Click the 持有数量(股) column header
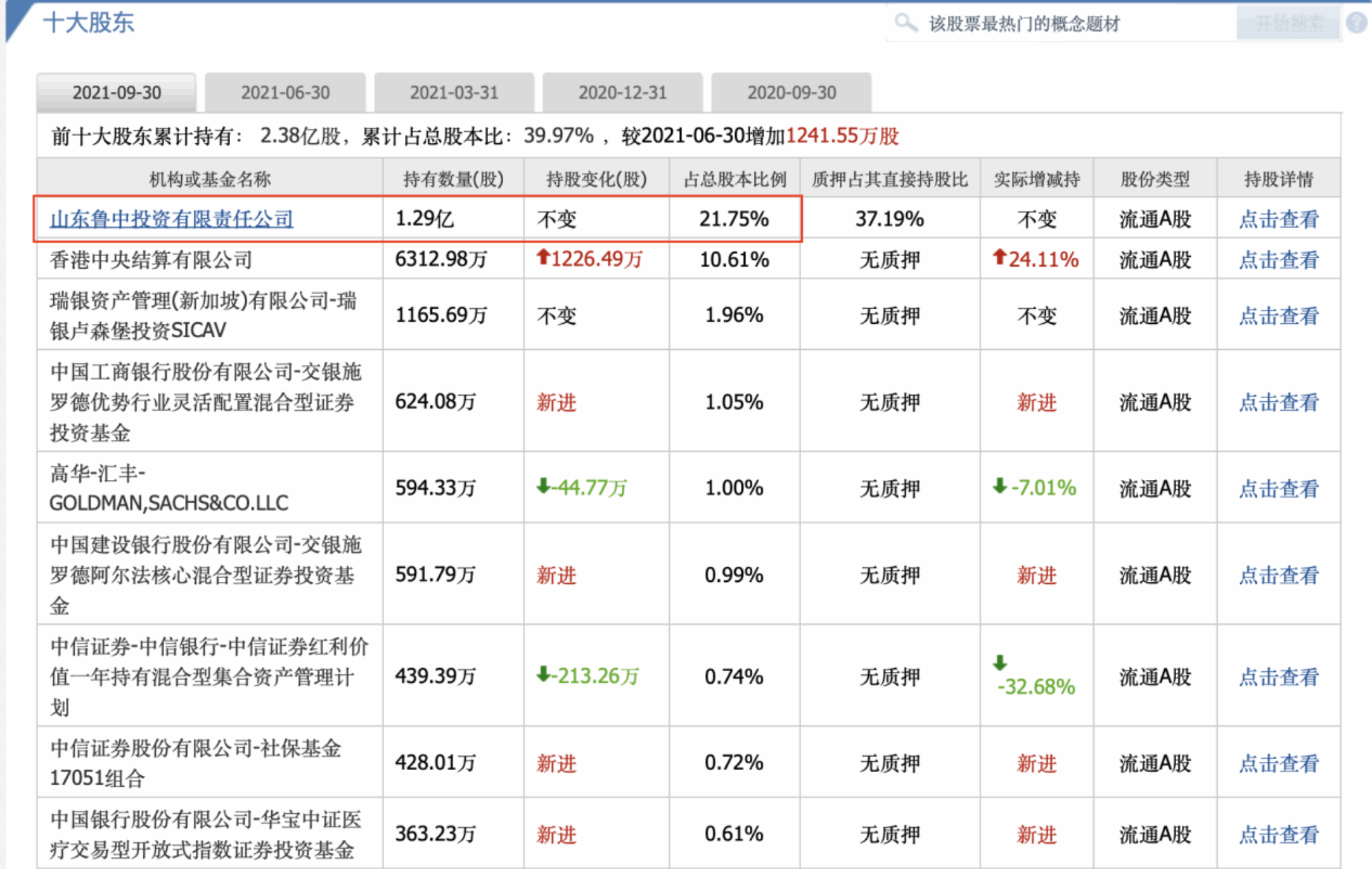 (x=453, y=179)
